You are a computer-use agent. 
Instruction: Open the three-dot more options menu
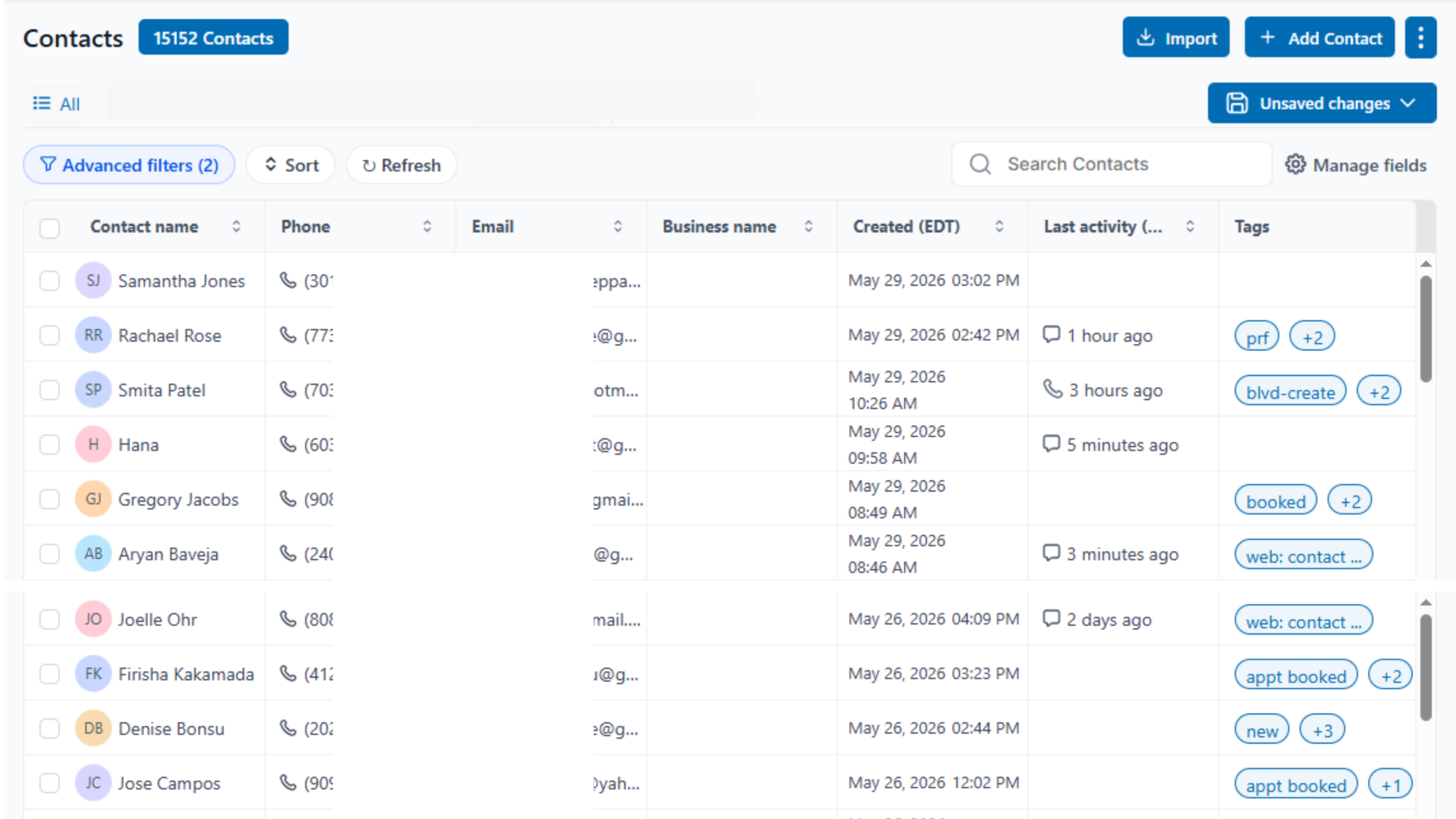1420,38
